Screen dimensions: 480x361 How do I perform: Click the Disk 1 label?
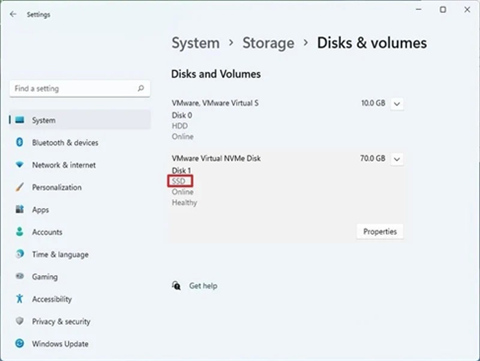[x=181, y=170]
